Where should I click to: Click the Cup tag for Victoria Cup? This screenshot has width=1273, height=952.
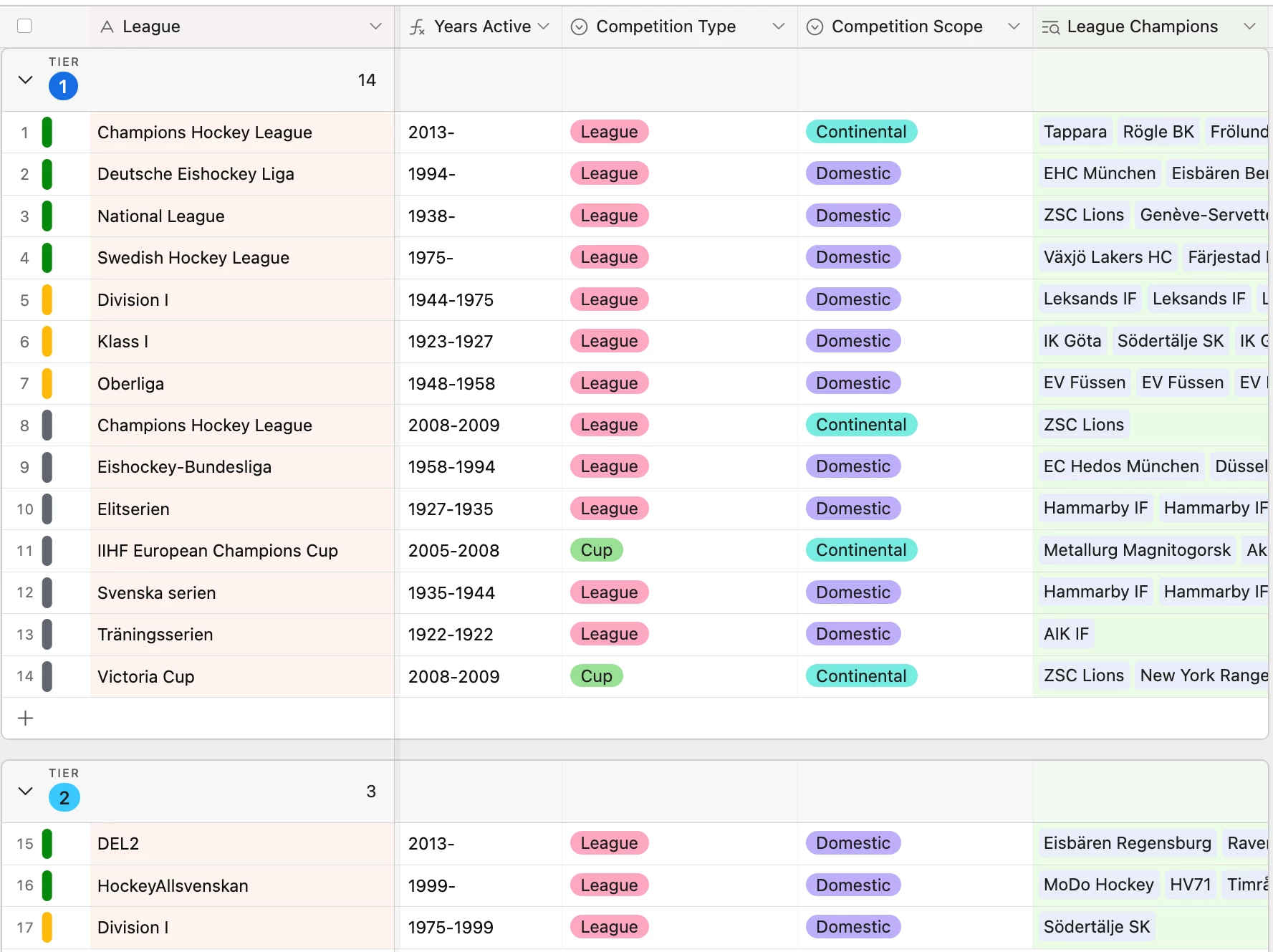point(596,676)
